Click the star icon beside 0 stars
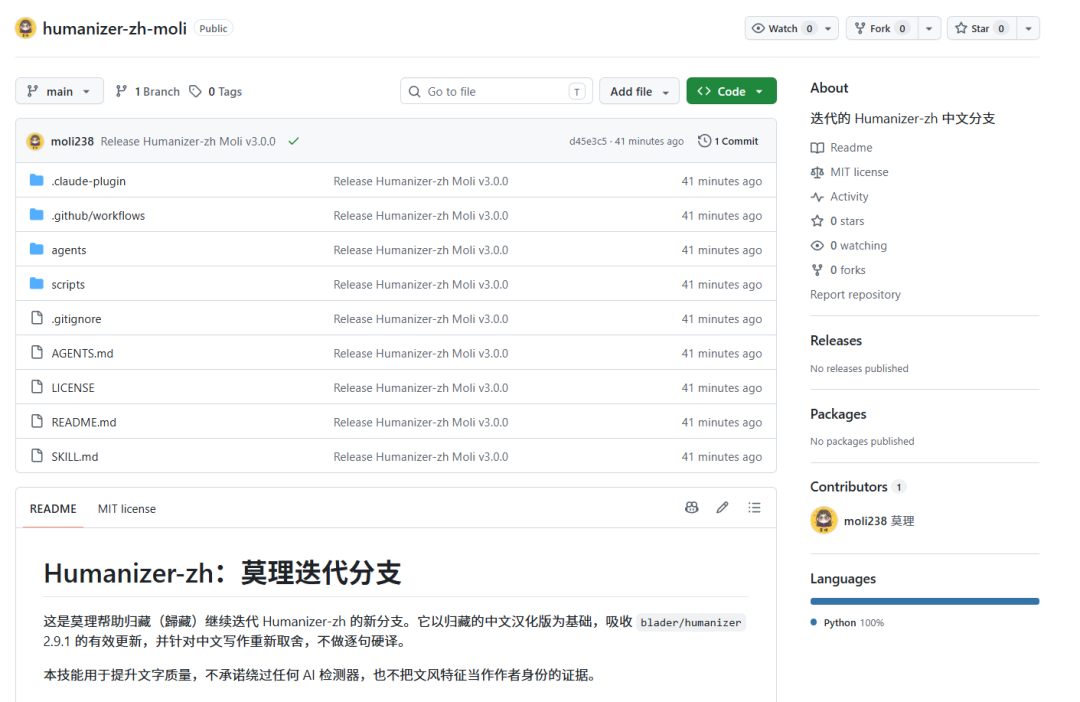The width and height of the screenshot is (1080, 702). click(x=817, y=221)
